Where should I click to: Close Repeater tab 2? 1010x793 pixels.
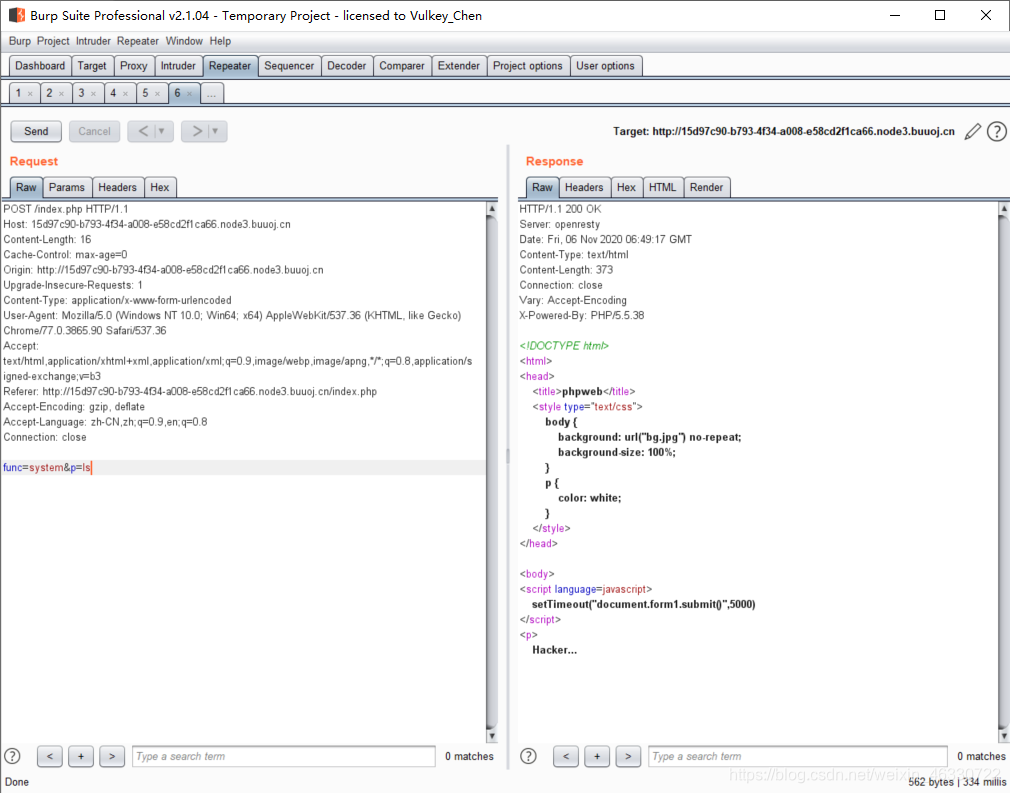[61, 94]
